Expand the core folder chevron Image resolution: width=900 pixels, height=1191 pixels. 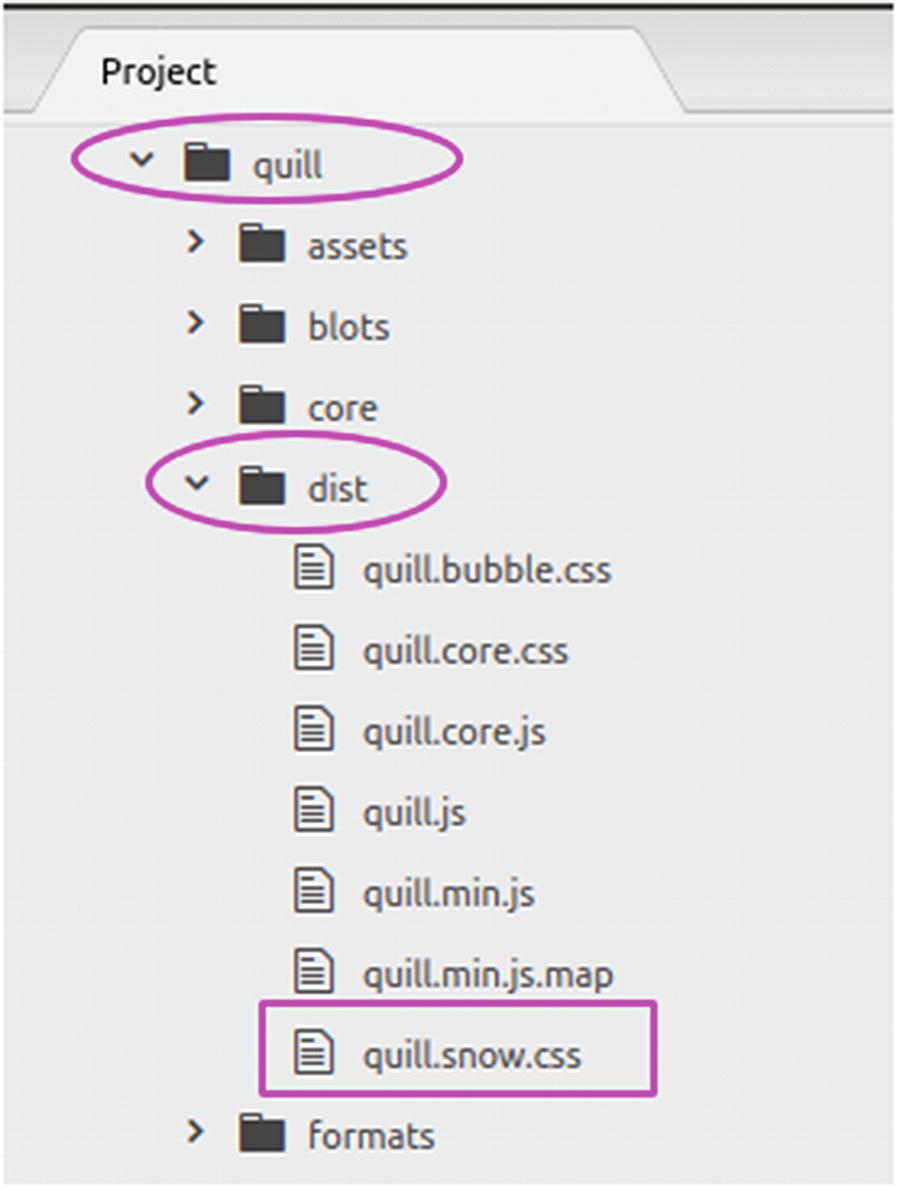[x=197, y=405]
